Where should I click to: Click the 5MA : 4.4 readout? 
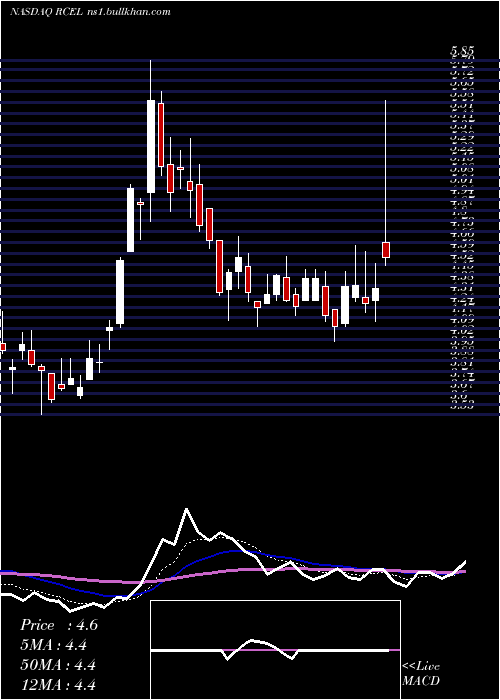[x=54, y=645]
